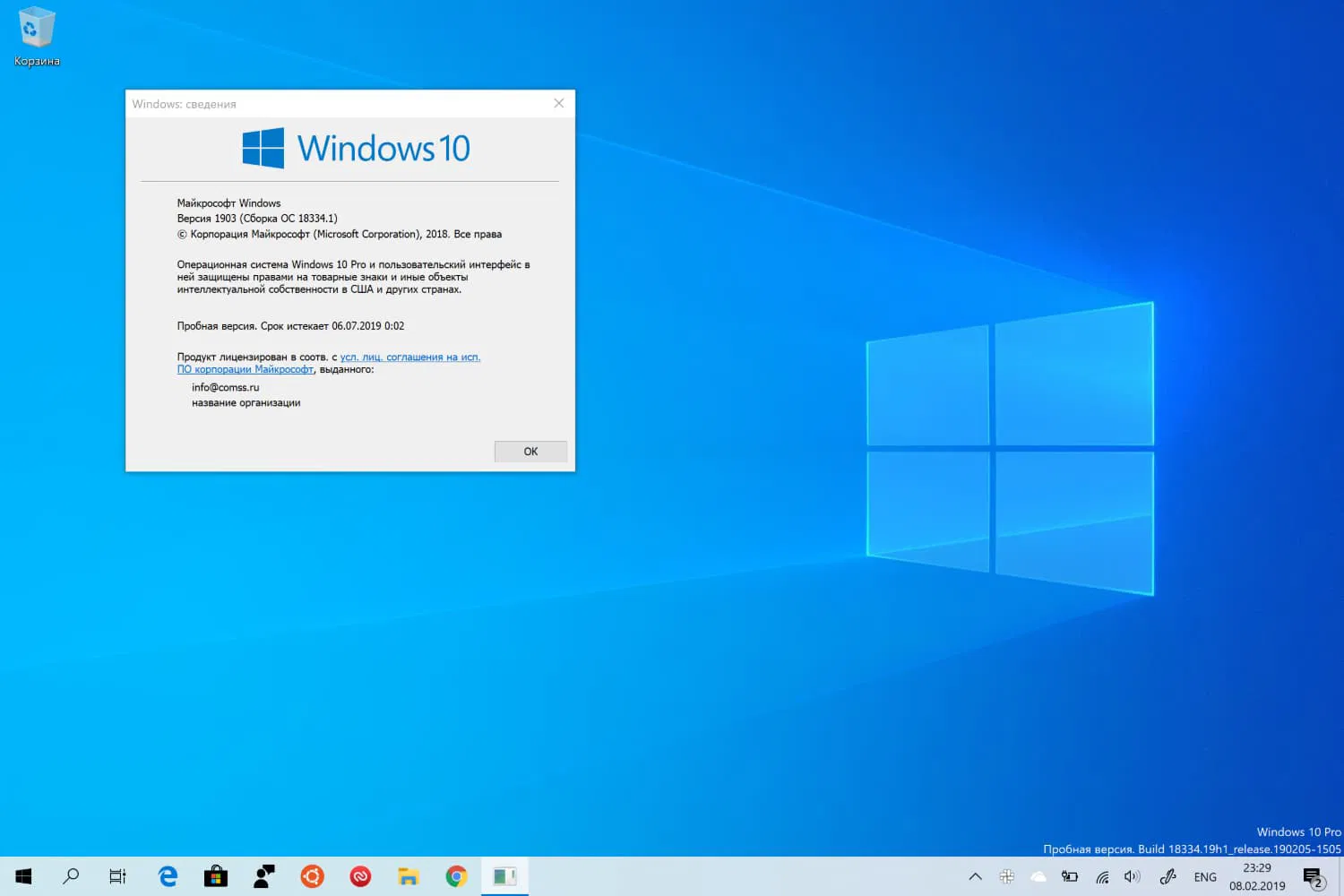Open the license agreement link 'усл. лиц. соглашения'

coord(409,357)
